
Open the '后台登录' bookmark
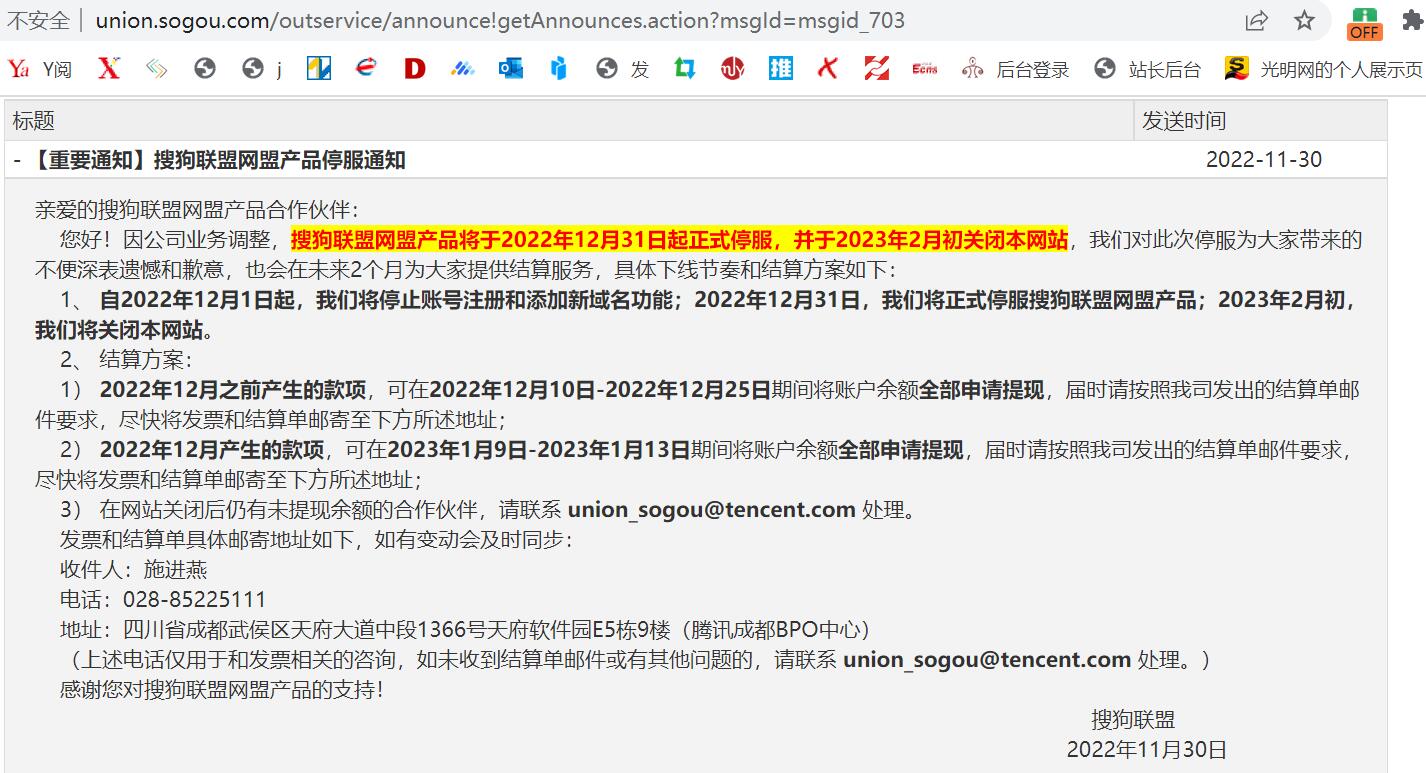[x=1015, y=69]
